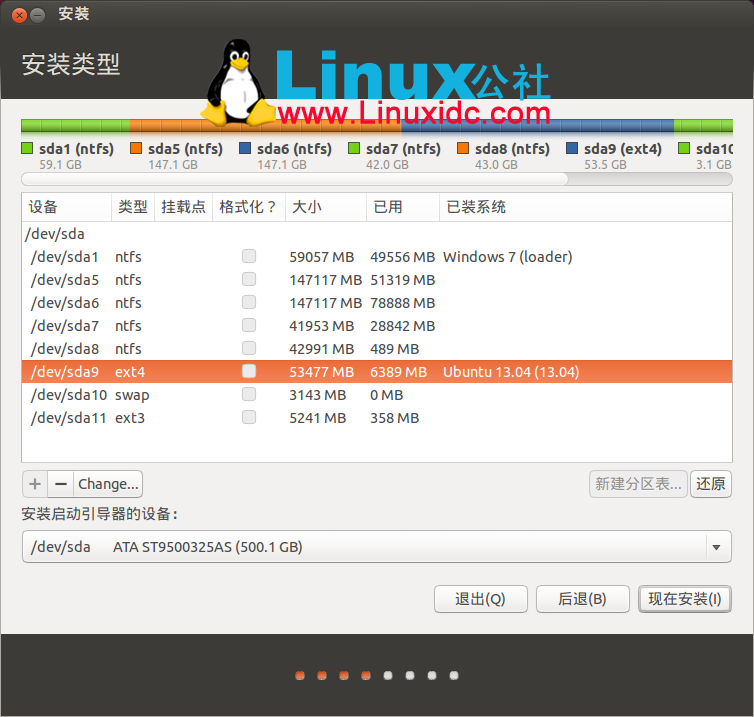Click the blue sda6 (ntfs) legend swatch
The image size is (754, 717).
245,148
